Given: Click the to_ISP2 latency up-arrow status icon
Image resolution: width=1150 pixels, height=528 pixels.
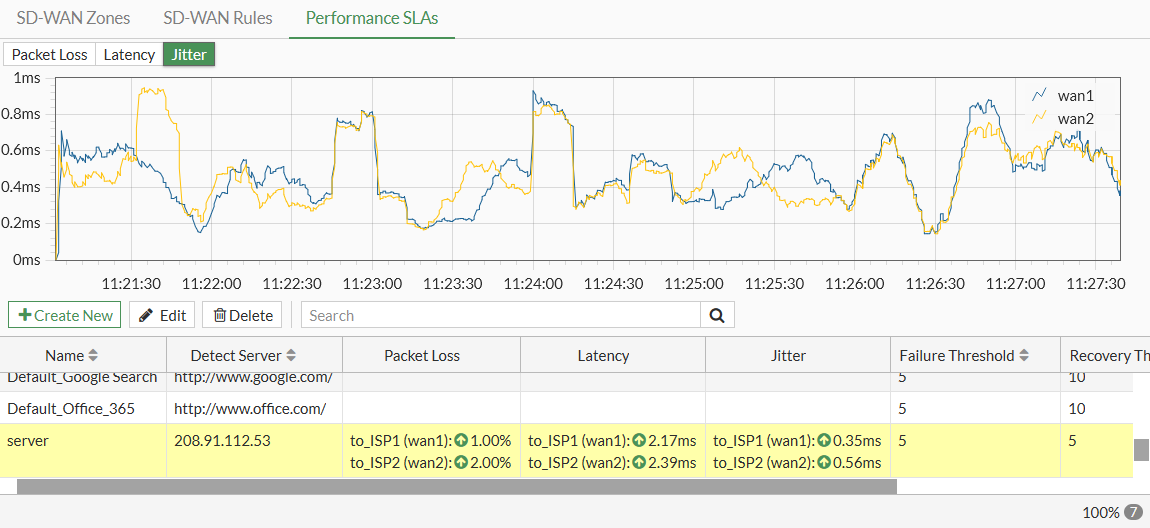Looking at the screenshot, I should coord(639,463).
